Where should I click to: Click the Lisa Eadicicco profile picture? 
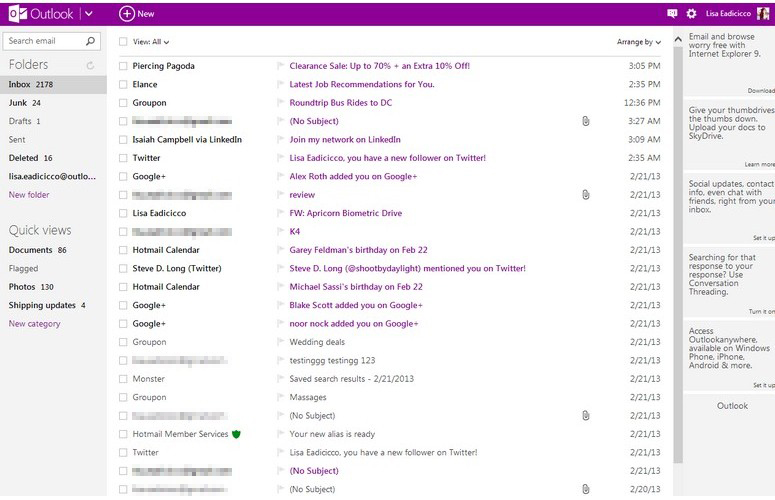click(x=763, y=13)
